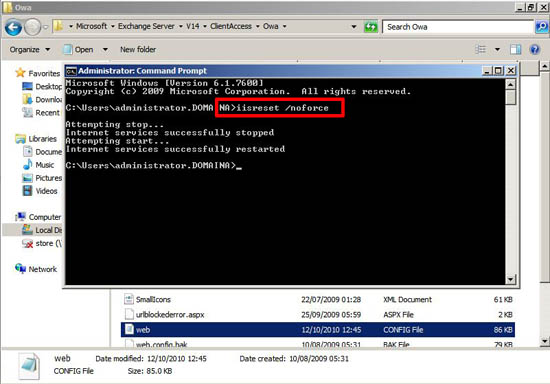The image size is (550, 384).
Task: Click the Search Owa input field
Action: click(x=458, y=27)
